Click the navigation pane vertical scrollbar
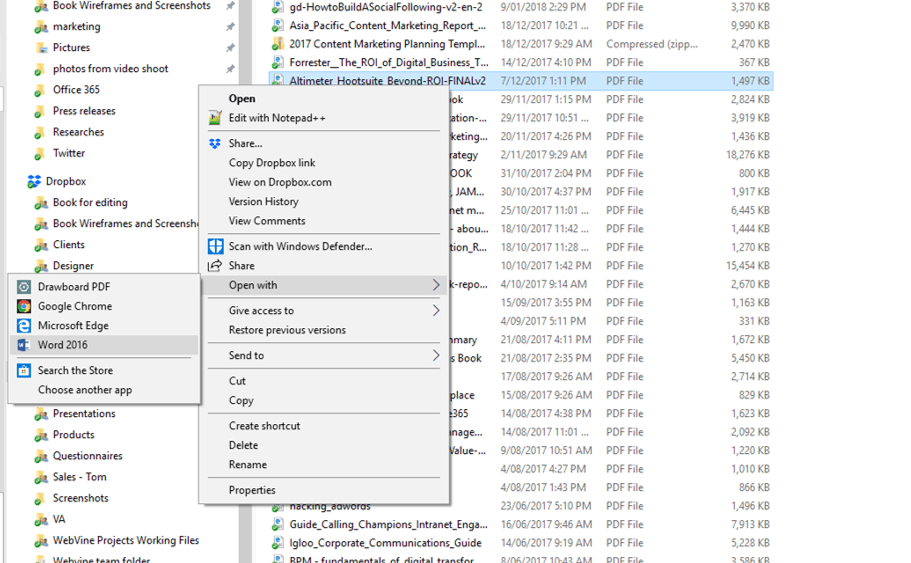The height and width of the screenshot is (563, 911). click(245, 281)
